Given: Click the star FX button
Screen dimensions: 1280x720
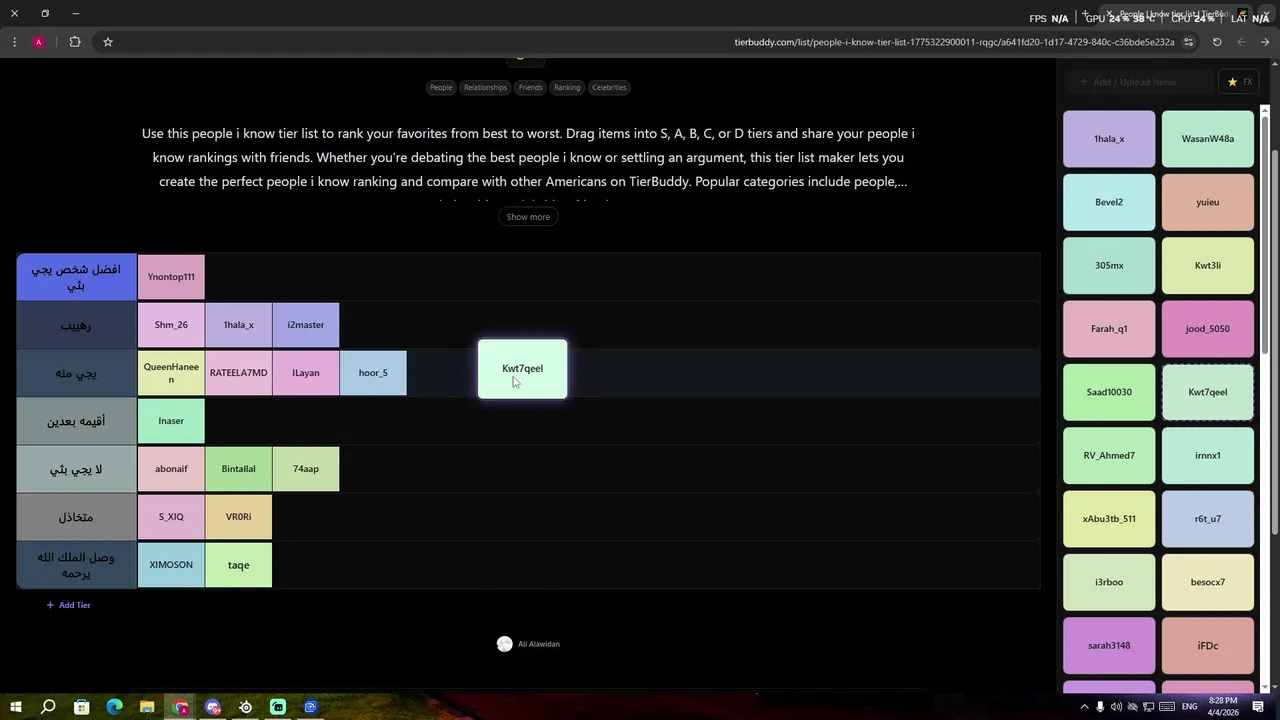Looking at the screenshot, I should (x=1240, y=82).
